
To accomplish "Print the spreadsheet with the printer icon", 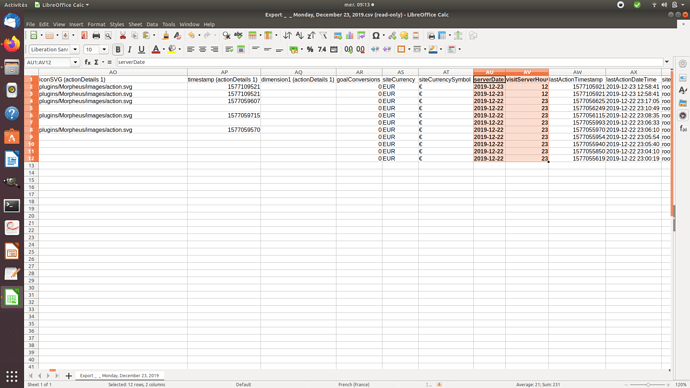I will 96,36.
